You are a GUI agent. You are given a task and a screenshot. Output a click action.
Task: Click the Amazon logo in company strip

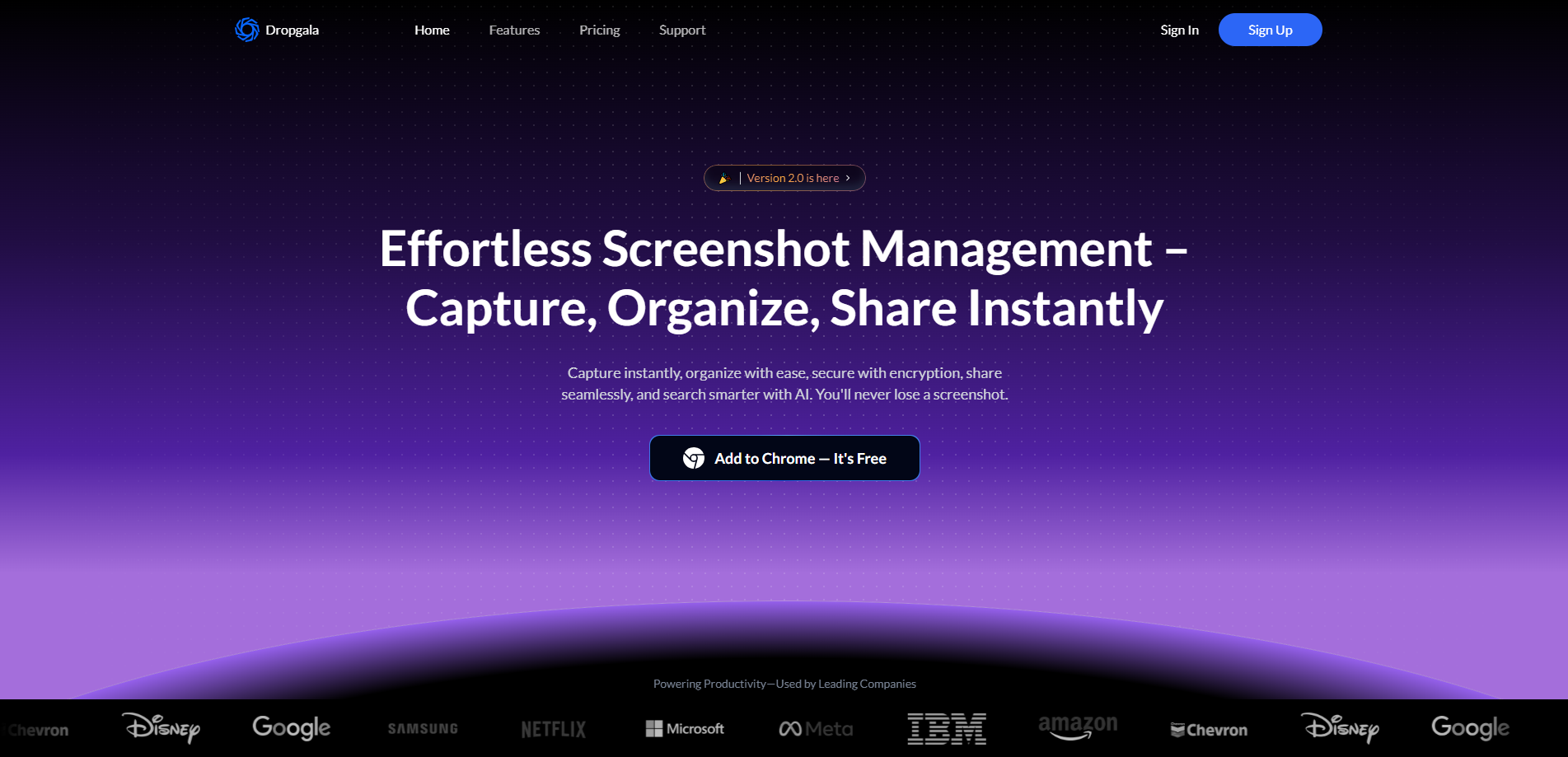(1078, 727)
